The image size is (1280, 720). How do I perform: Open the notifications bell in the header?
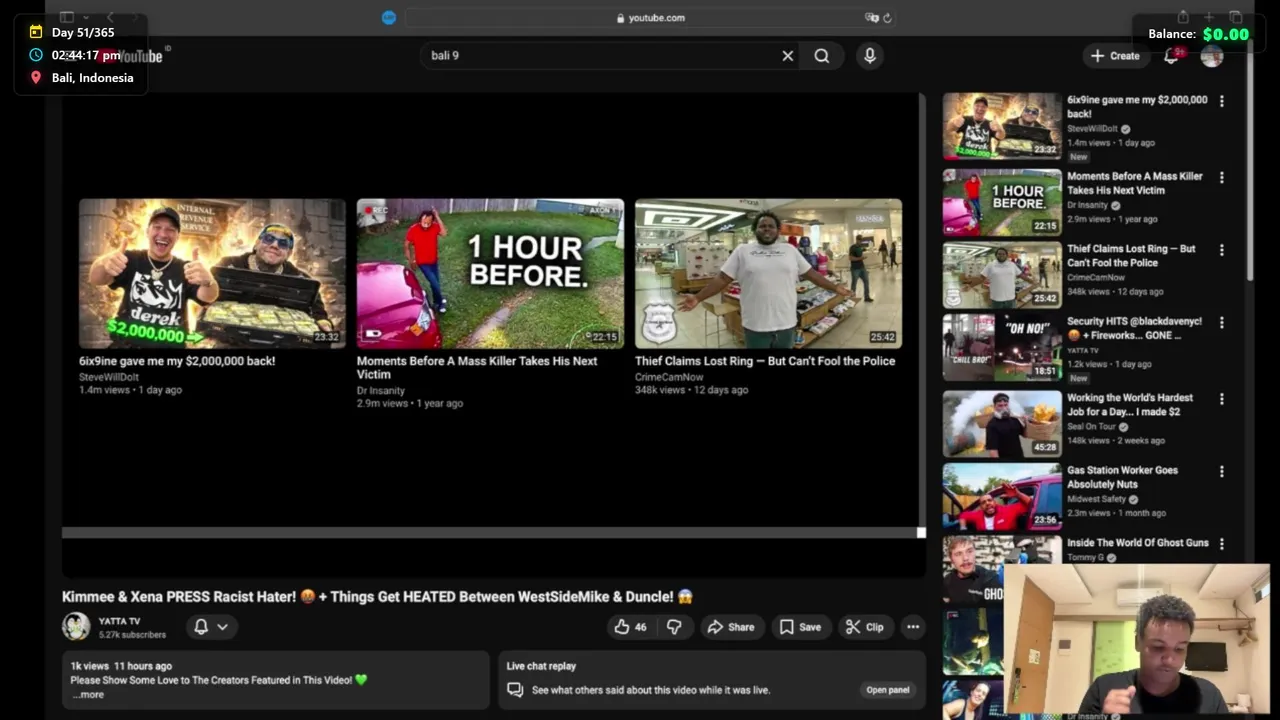coord(1172,56)
